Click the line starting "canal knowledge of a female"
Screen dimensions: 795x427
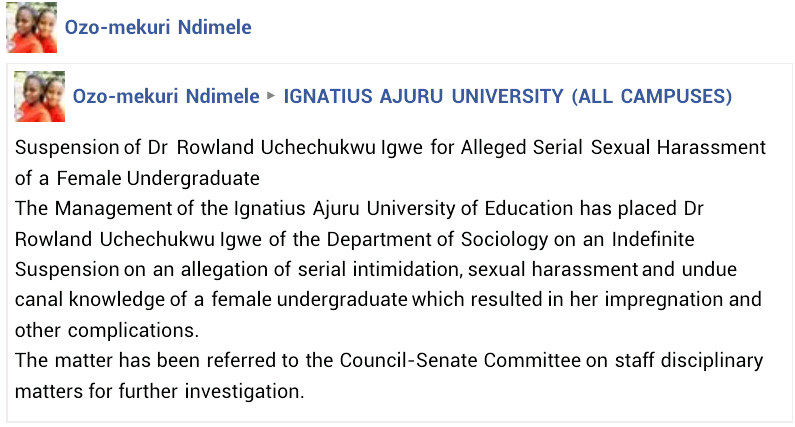pyautogui.click(x=388, y=300)
